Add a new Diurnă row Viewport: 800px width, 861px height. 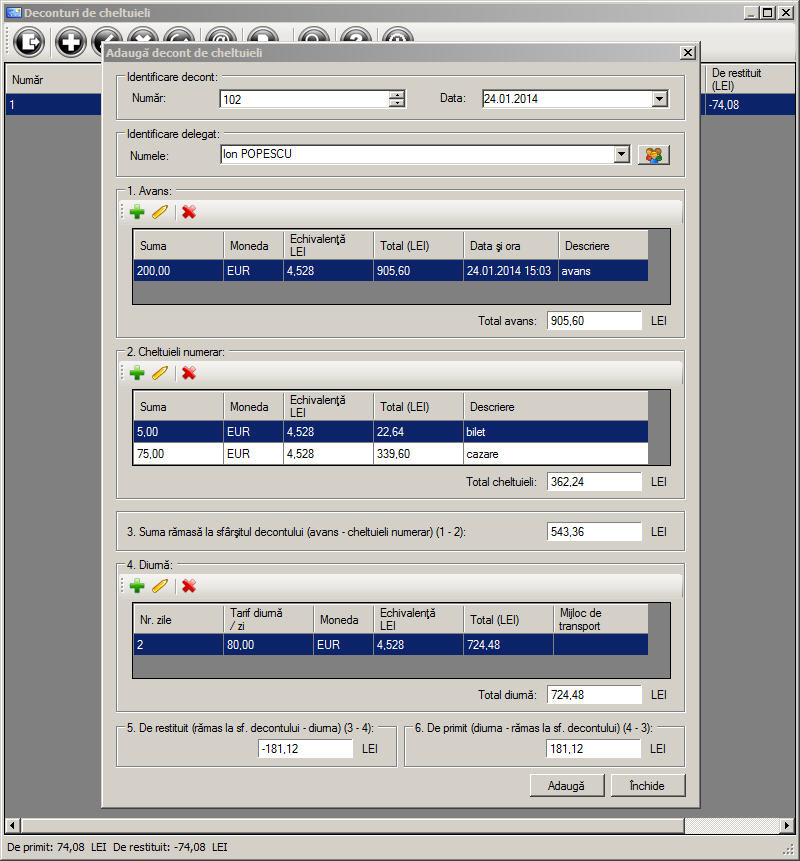pos(137,586)
